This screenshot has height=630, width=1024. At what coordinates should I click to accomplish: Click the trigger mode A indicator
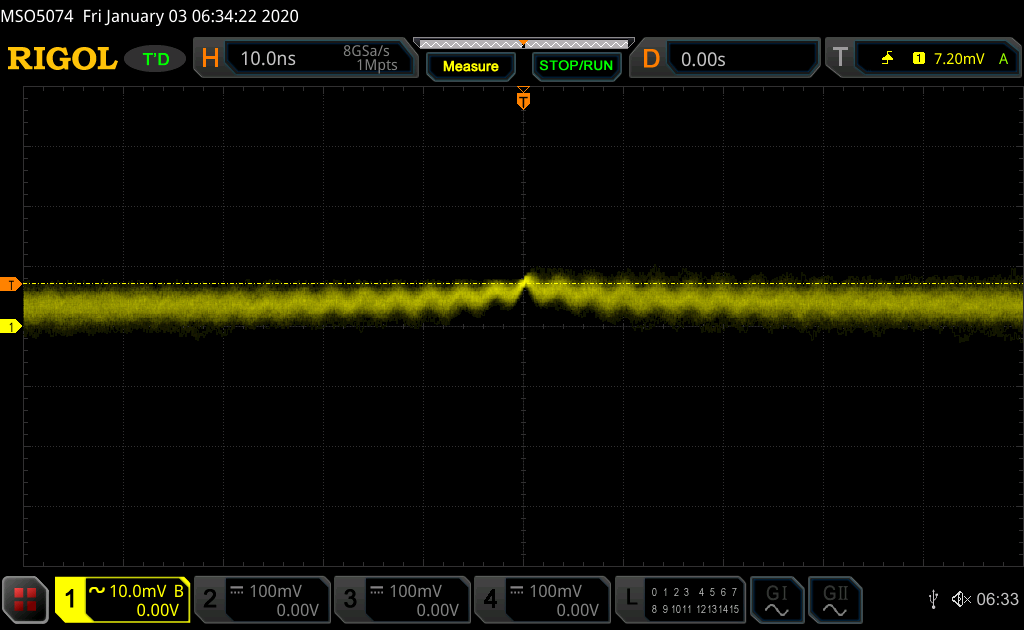click(x=1003, y=59)
